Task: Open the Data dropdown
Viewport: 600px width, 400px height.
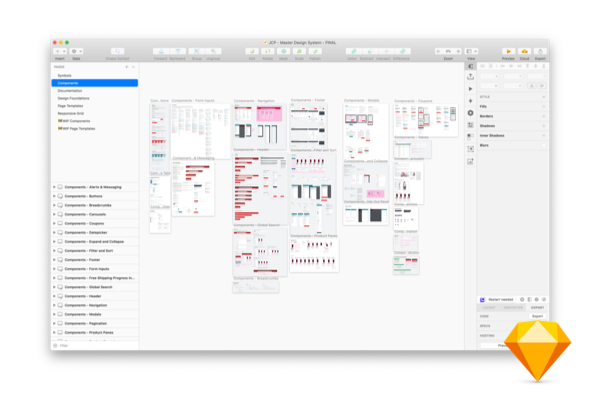Action: [77, 51]
